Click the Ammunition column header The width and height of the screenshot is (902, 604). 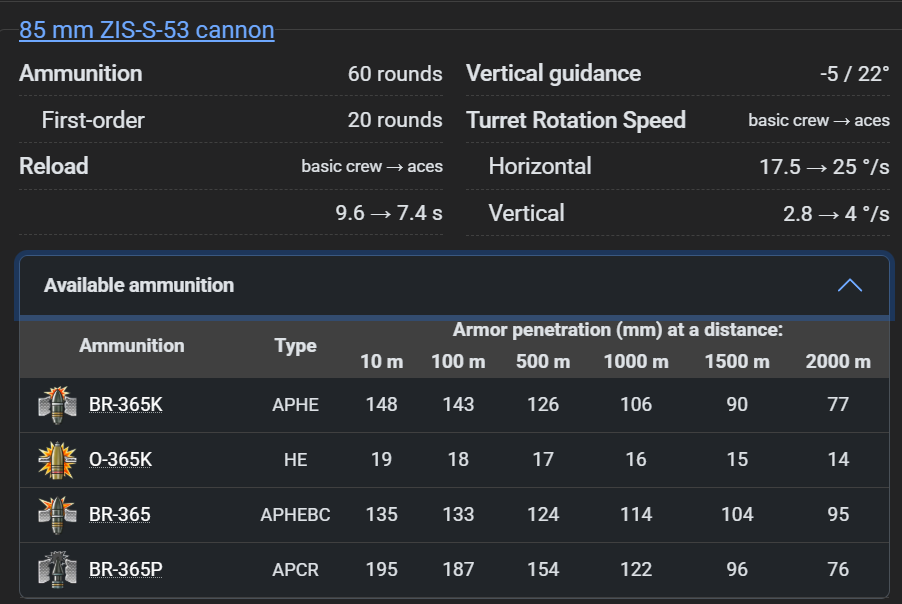[x=132, y=346]
